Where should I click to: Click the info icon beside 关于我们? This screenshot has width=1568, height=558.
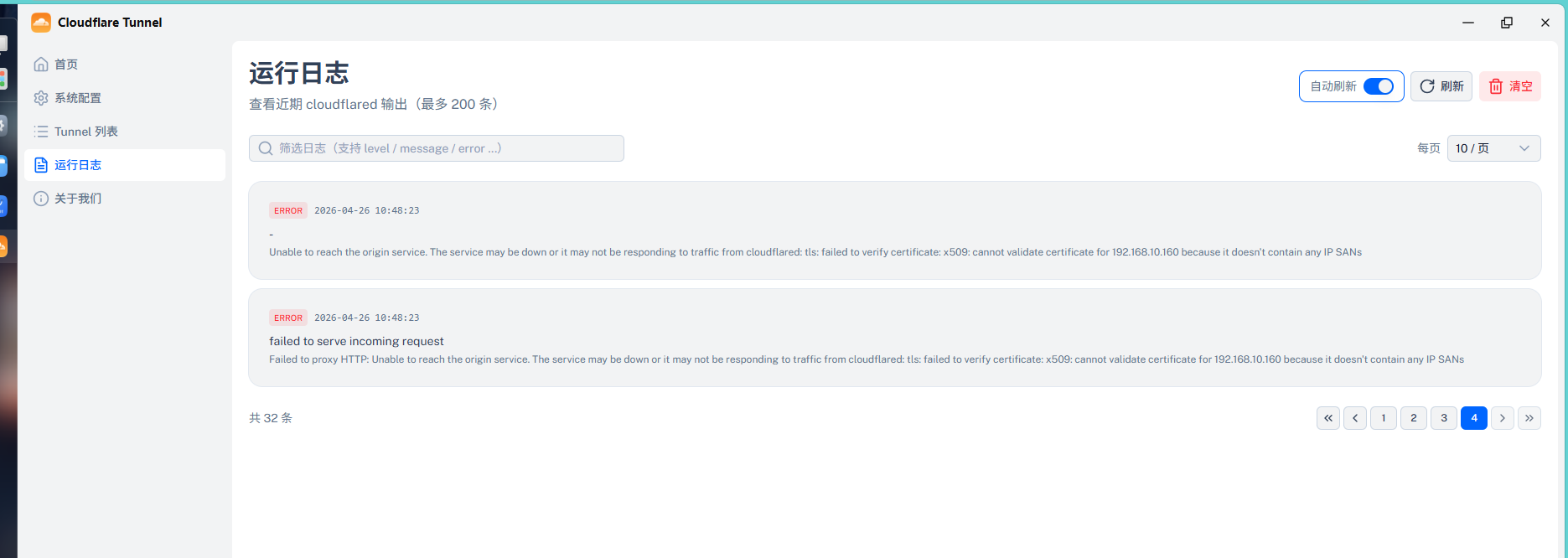[x=41, y=199]
